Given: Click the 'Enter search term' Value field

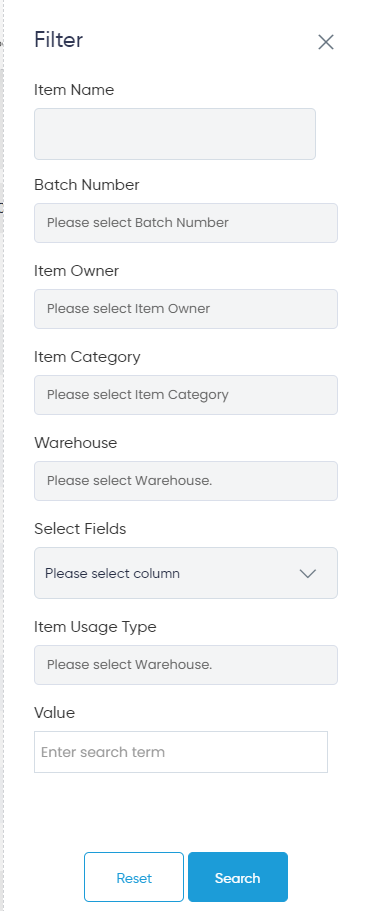Looking at the screenshot, I should coord(181,752).
